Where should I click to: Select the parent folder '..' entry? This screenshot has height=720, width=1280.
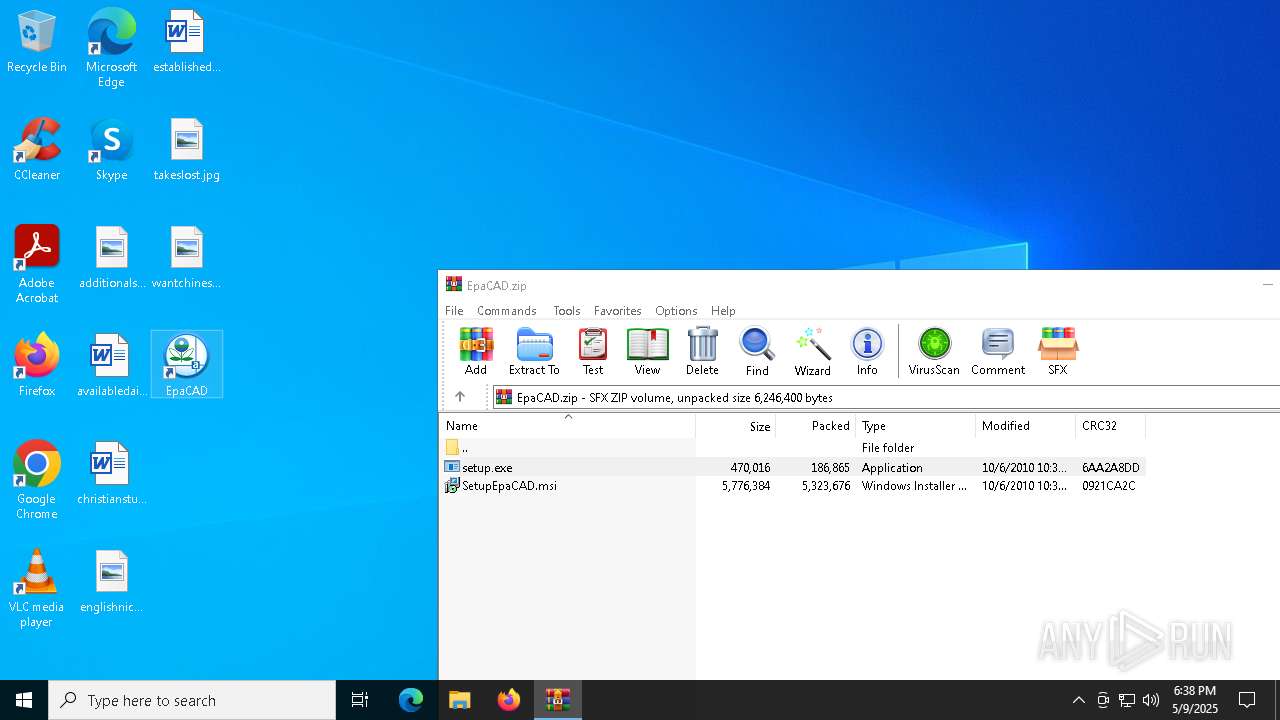(793, 448)
